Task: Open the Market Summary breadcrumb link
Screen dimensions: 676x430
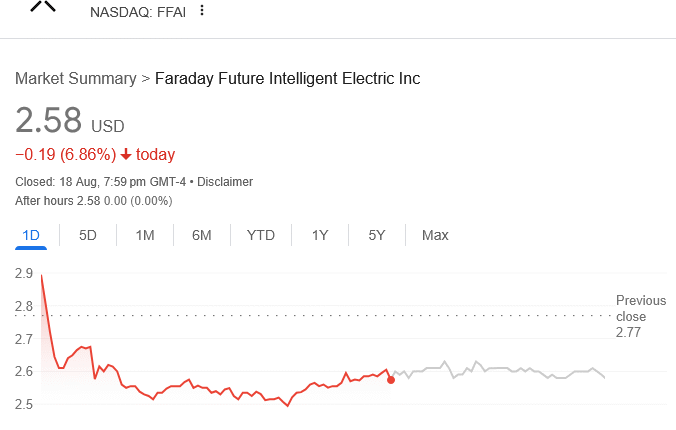Action: [x=75, y=78]
